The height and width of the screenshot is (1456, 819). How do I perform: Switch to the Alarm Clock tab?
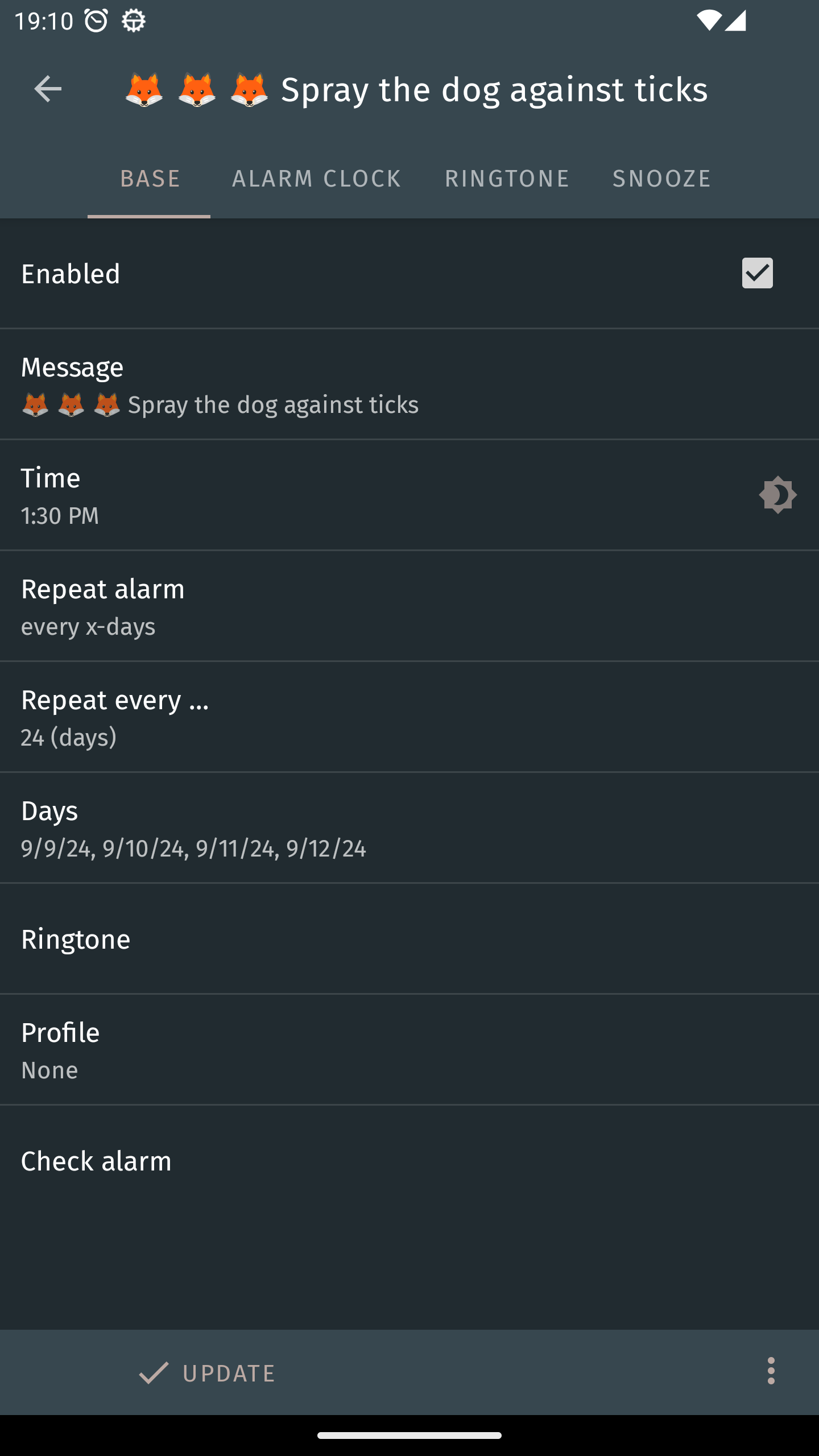point(316,179)
